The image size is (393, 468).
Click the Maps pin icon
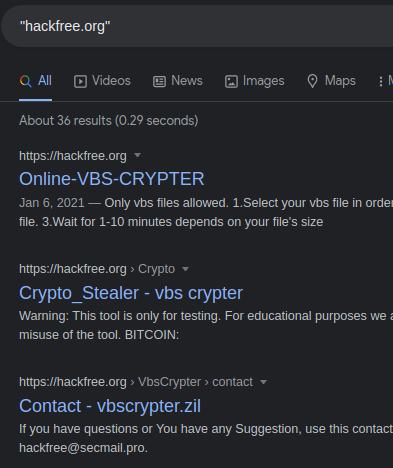pos(312,81)
